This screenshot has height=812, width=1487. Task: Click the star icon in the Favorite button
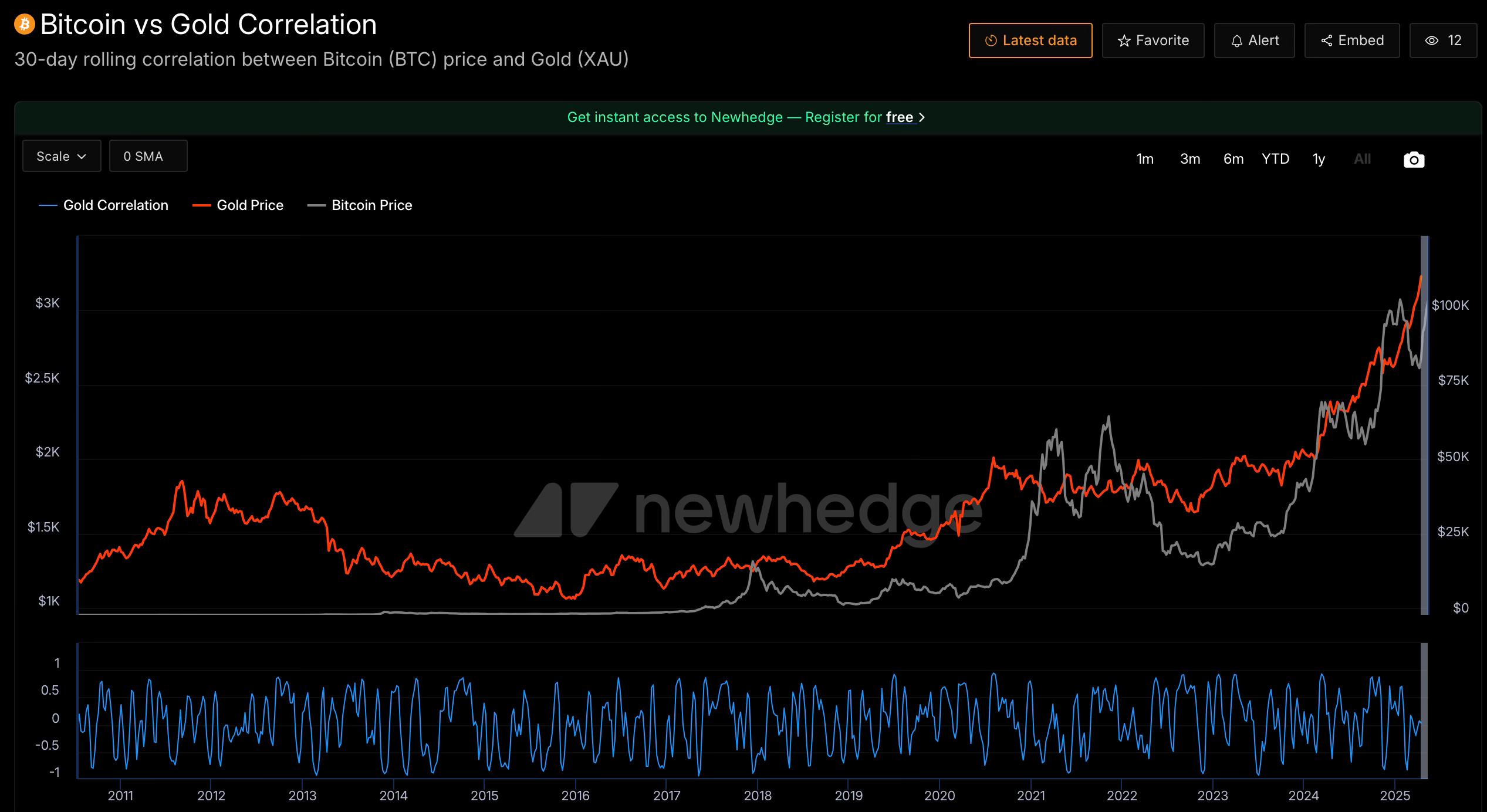pos(1124,40)
